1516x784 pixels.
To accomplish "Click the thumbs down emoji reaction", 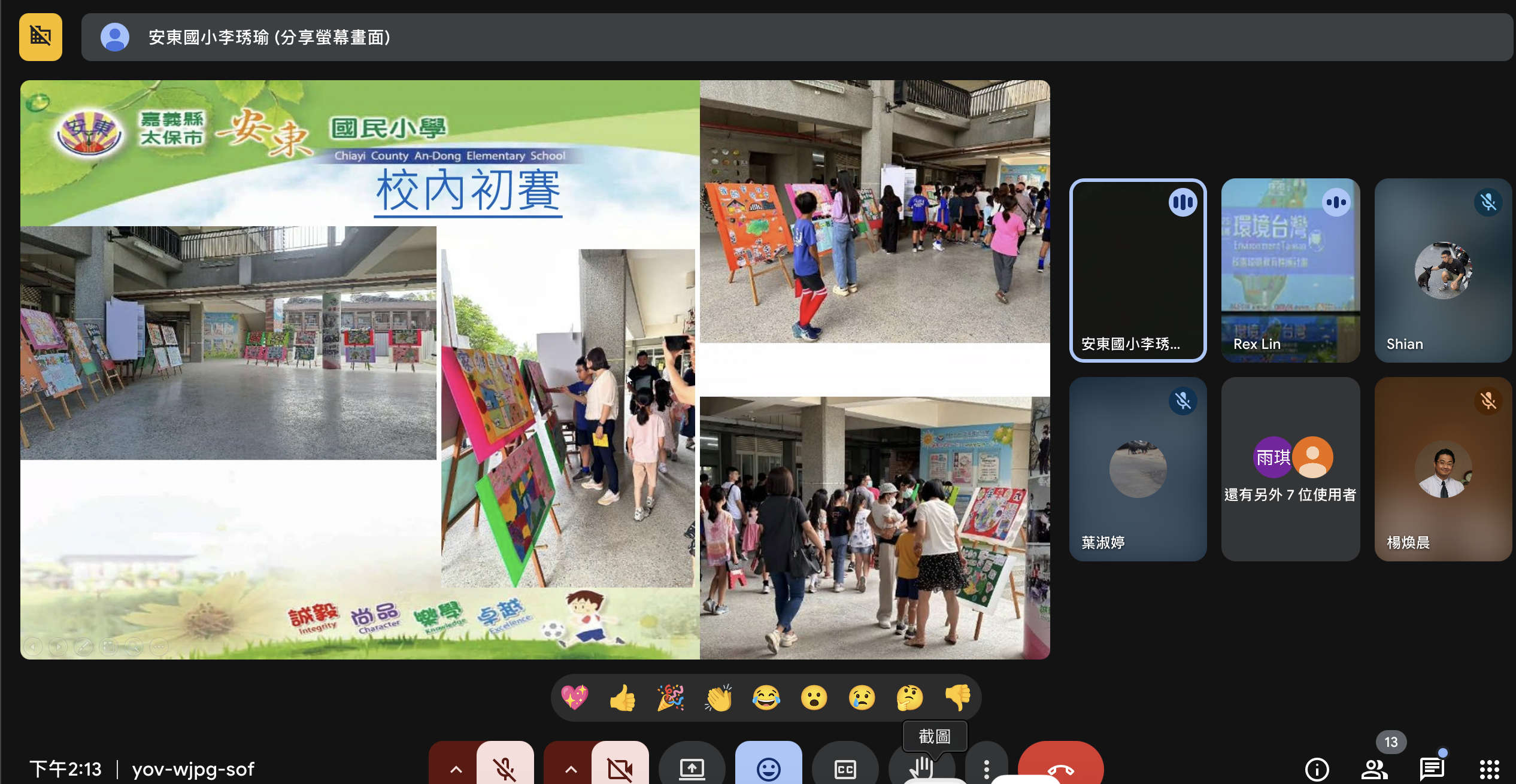I will pos(957,698).
